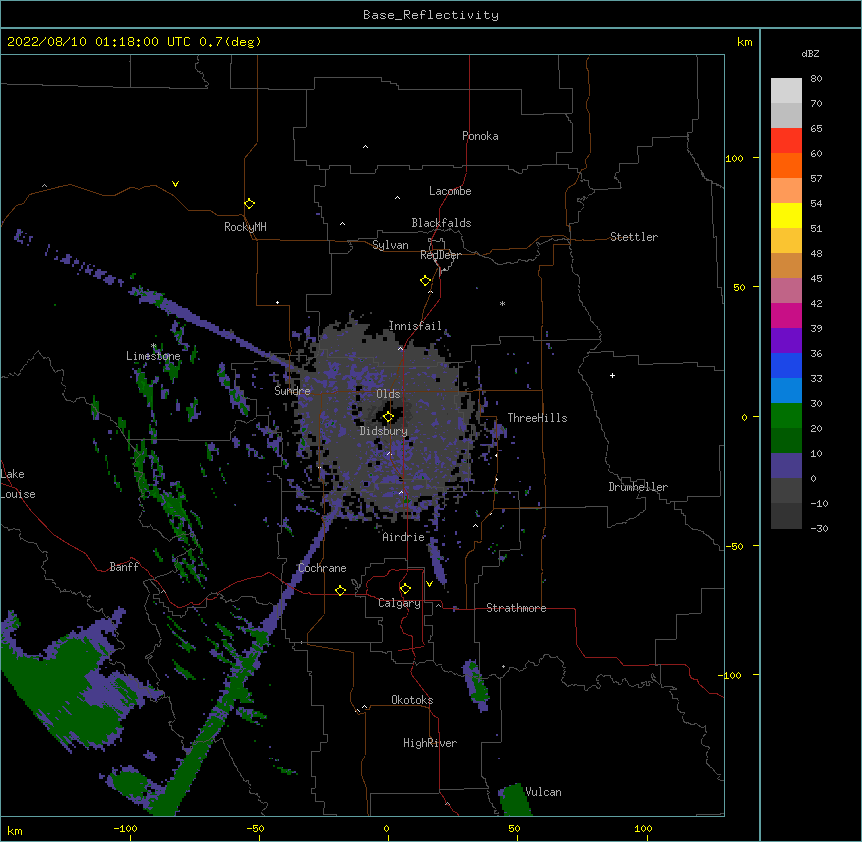862x842 pixels.
Task: Click the yellow V marker northwest of RockyMH
Action: coord(175,184)
